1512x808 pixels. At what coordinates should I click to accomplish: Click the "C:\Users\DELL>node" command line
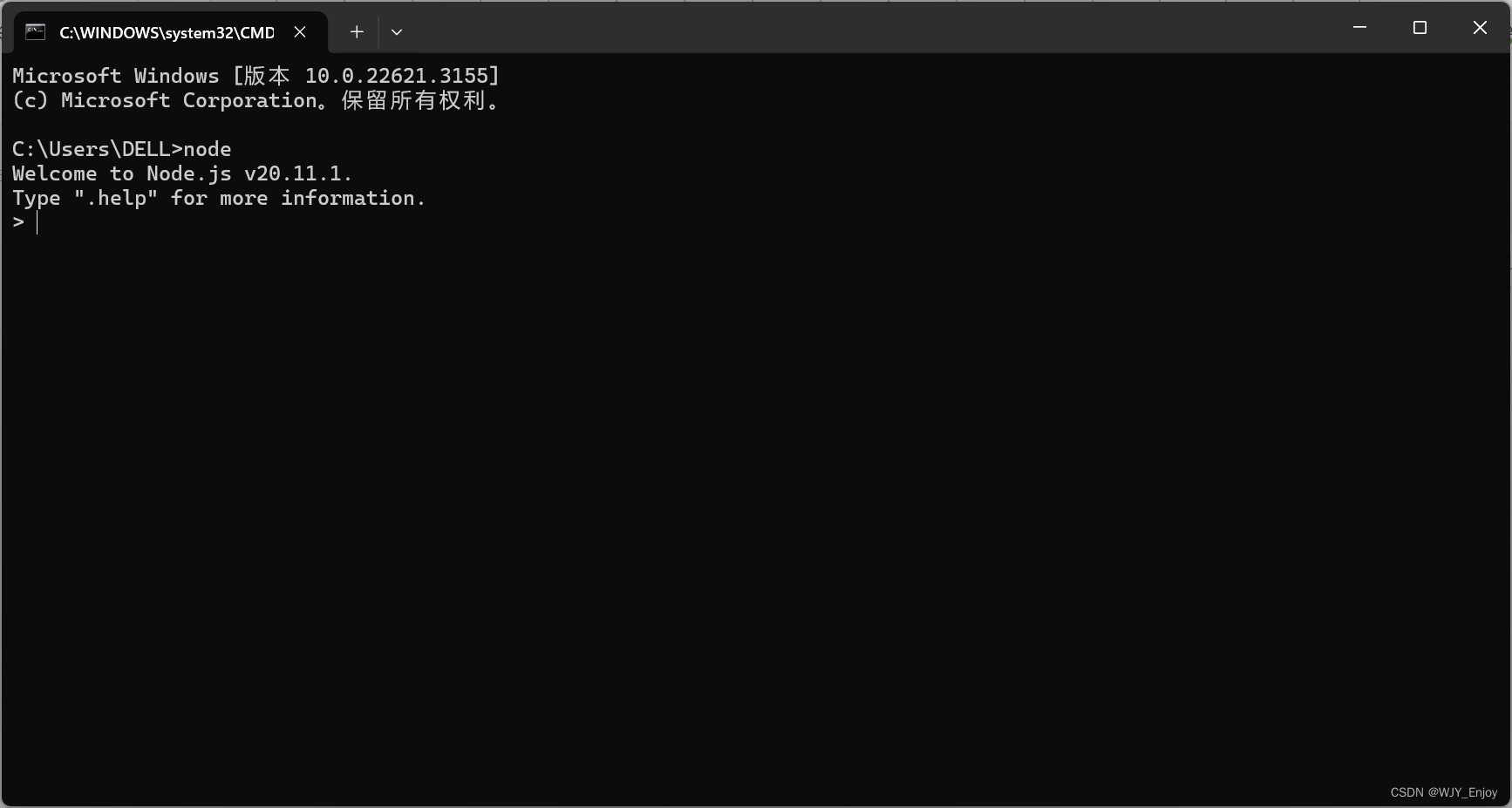point(122,149)
